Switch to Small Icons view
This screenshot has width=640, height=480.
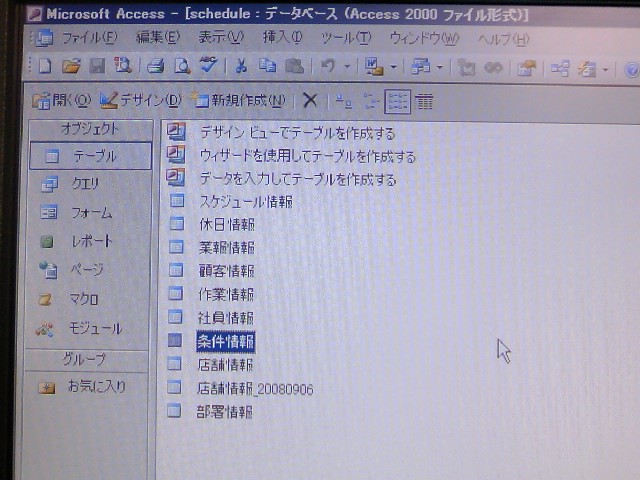[371, 101]
